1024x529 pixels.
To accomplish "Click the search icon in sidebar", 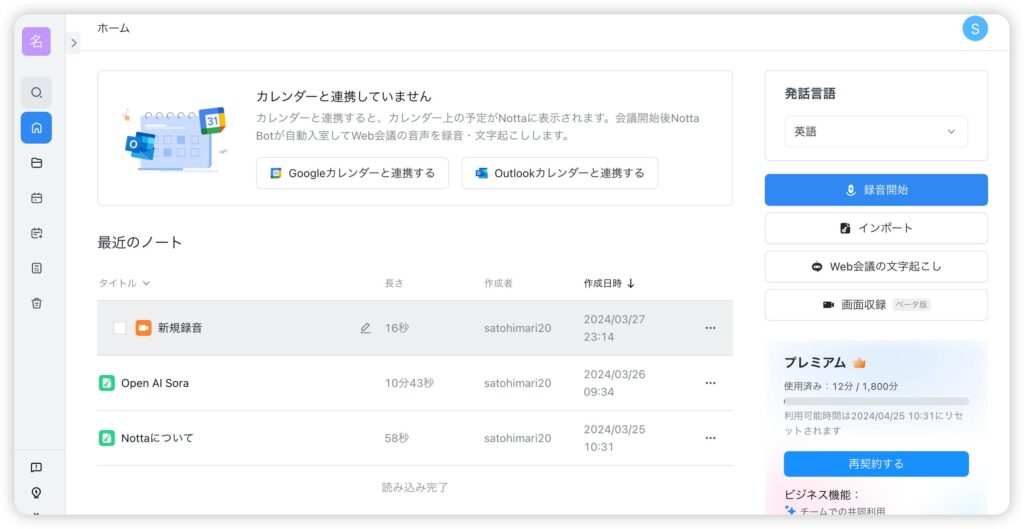I will point(36,93).
